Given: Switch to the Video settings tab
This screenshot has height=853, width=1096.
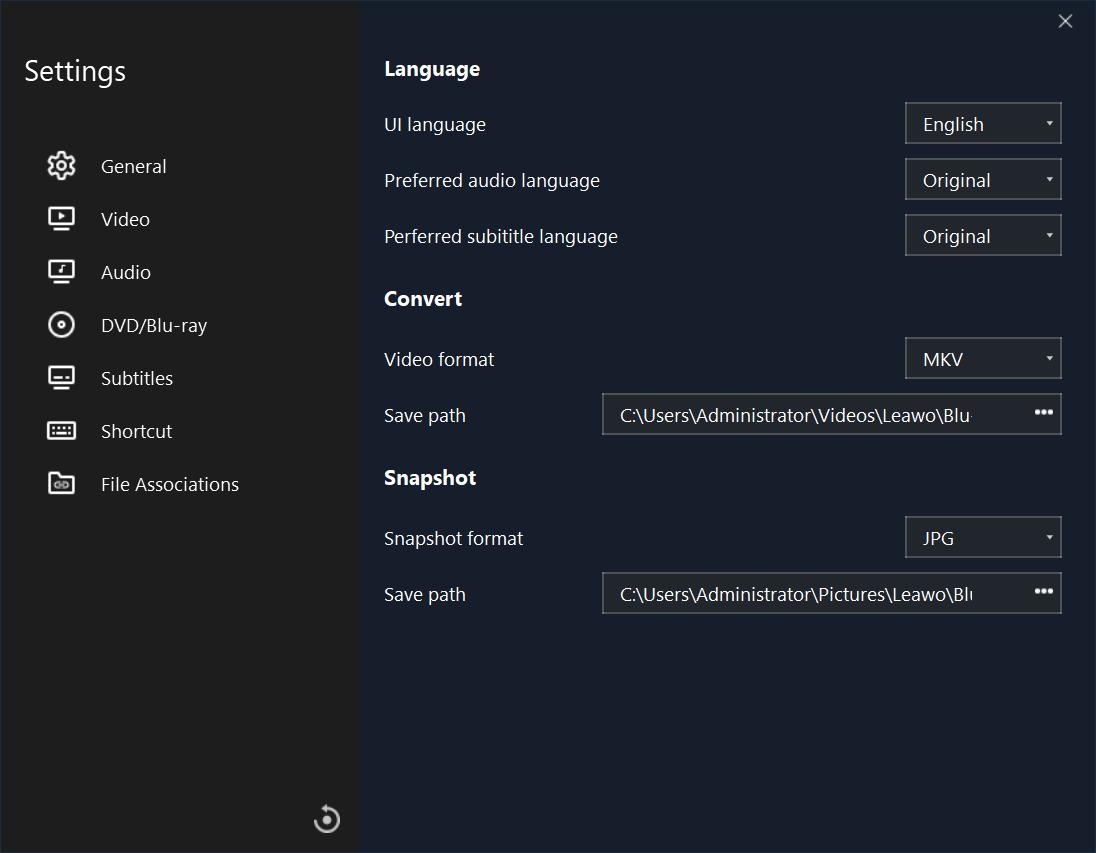Looking at the screenshot, I should (x=125, y=219).
